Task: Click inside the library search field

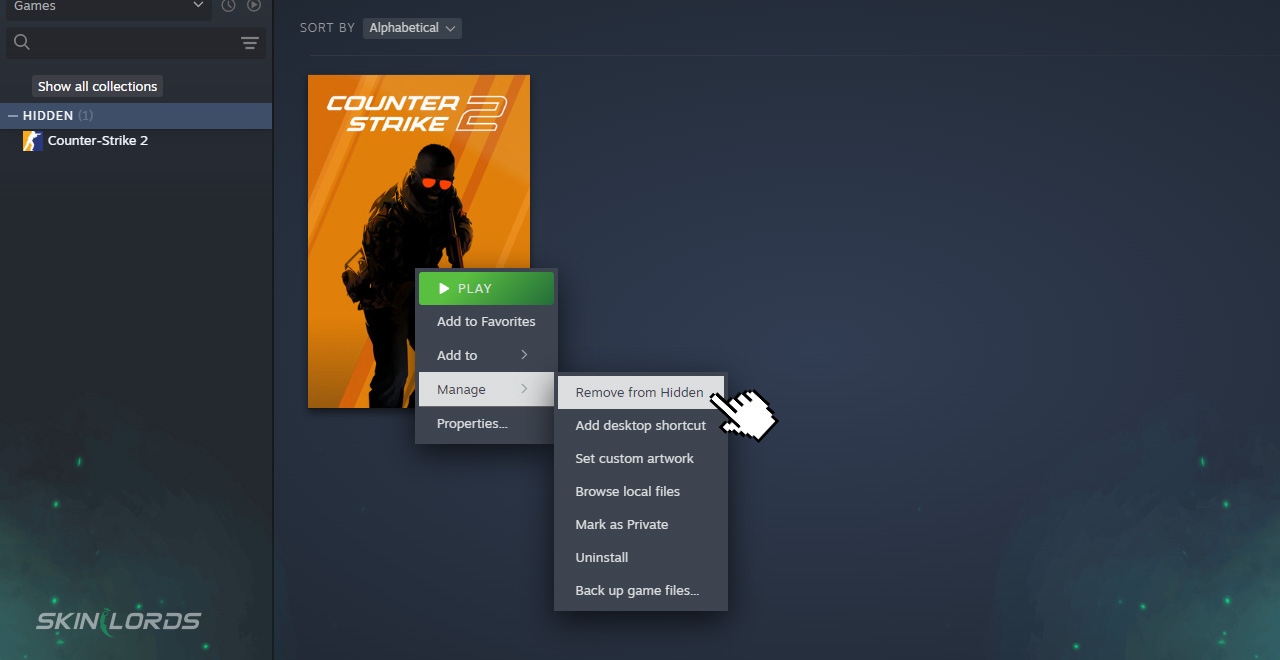Action: pyautogui.click(x=135, y=43)
